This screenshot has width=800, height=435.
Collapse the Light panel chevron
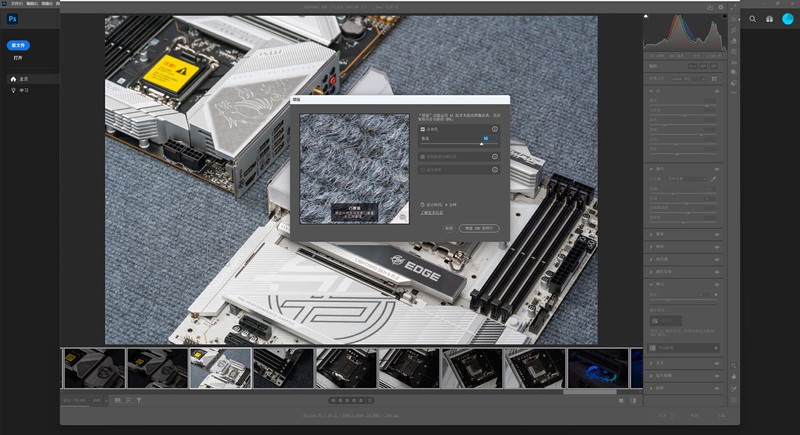[651, 91]
